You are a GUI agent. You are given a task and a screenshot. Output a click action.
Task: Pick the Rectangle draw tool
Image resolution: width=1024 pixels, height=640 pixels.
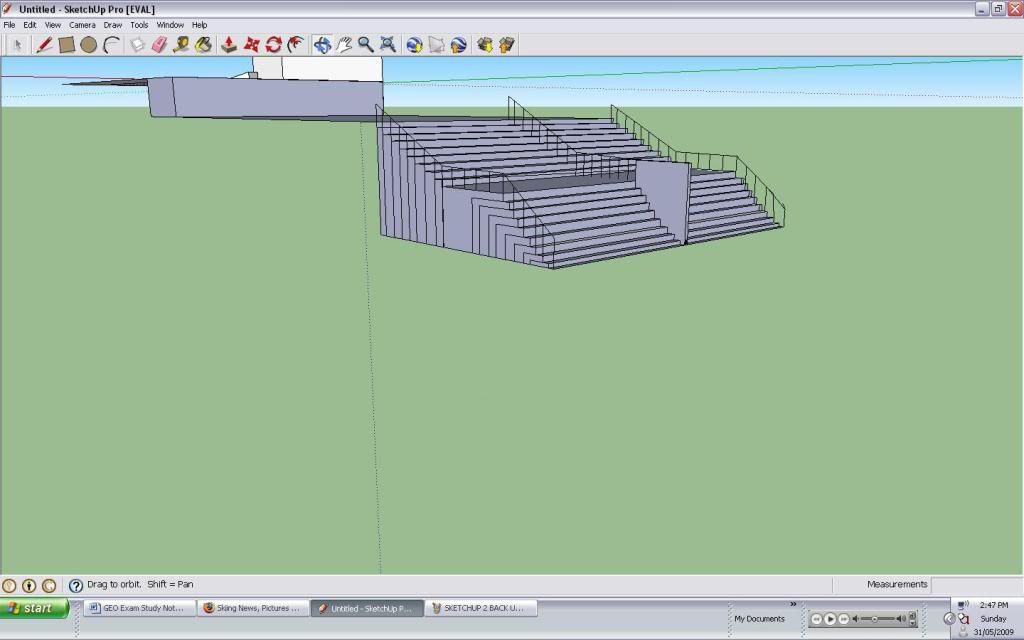(x=66, y=44)
